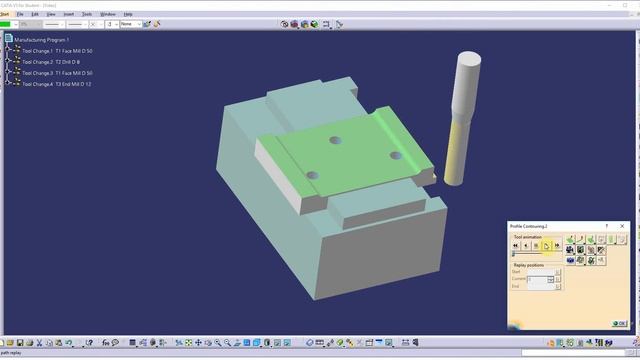This screenshot has width=640, height=360.
Task: Click the Print icon in bottom toolbar
Action: tap(29, 343)
